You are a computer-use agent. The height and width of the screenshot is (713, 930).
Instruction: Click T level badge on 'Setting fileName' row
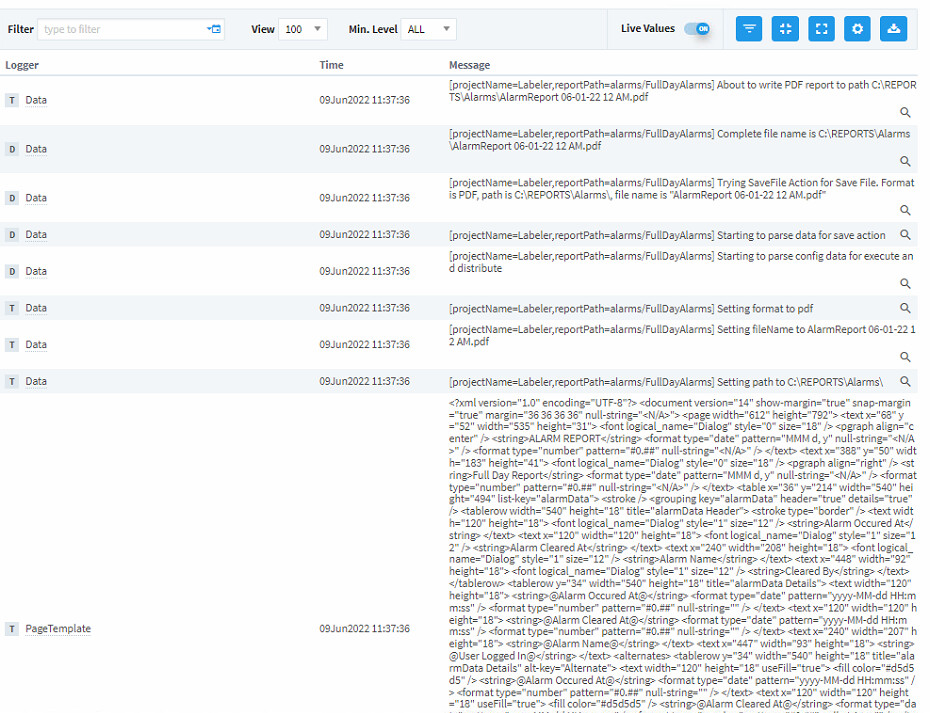tap(12, 345)
